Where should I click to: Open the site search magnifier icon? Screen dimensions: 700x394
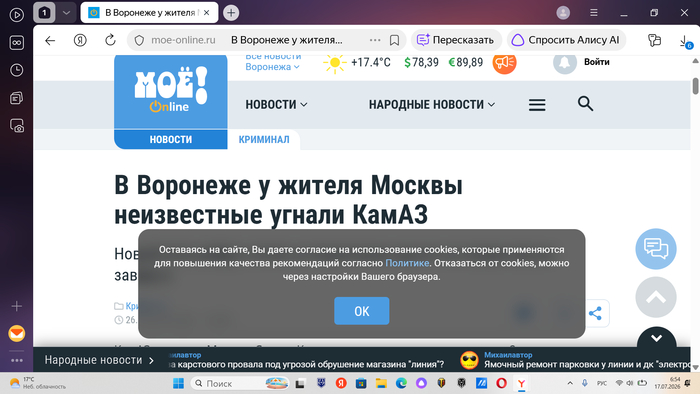(x=585, y=104)
